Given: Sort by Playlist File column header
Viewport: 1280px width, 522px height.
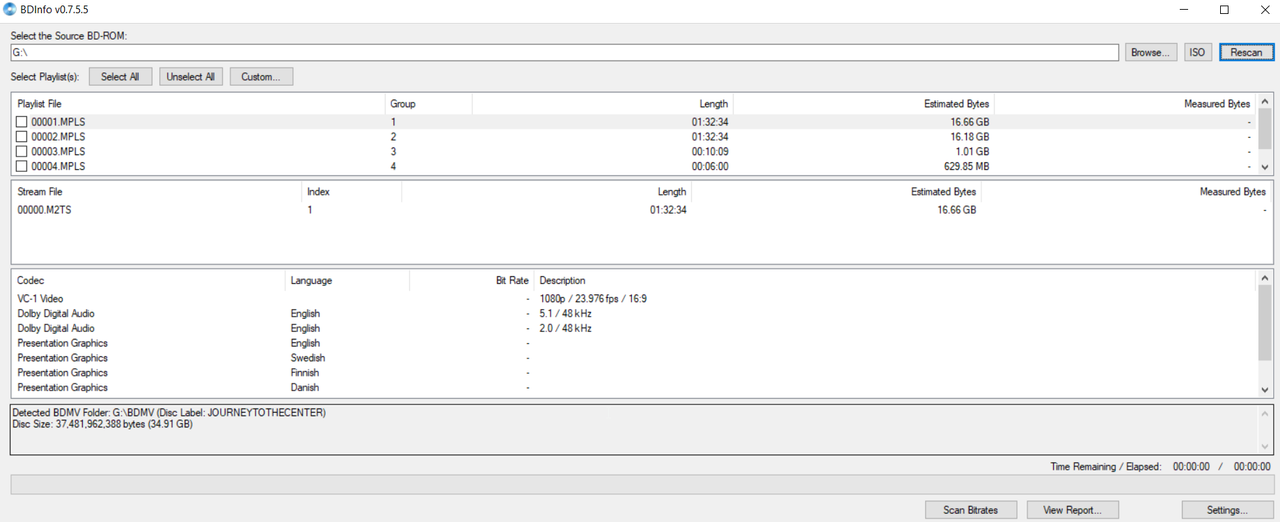Looking at the screenshot, I should coord(198,104).
